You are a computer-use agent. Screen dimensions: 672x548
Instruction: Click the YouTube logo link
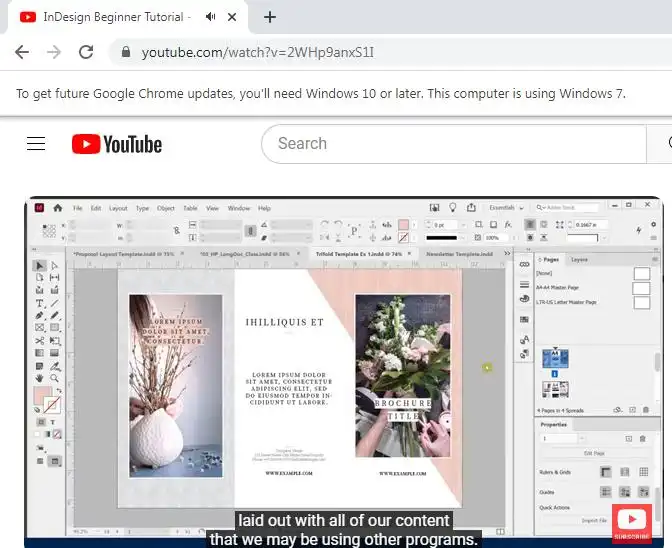117,144
